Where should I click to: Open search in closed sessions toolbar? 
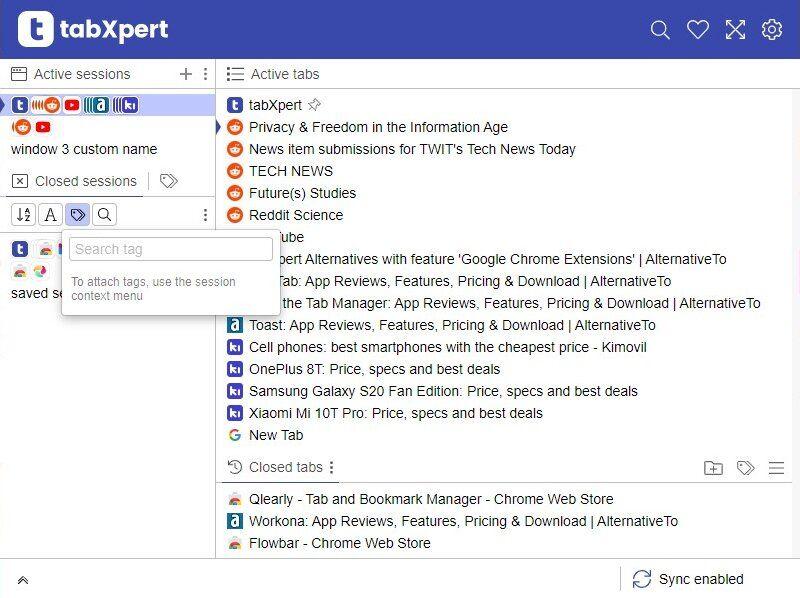[x=105, y=214]
